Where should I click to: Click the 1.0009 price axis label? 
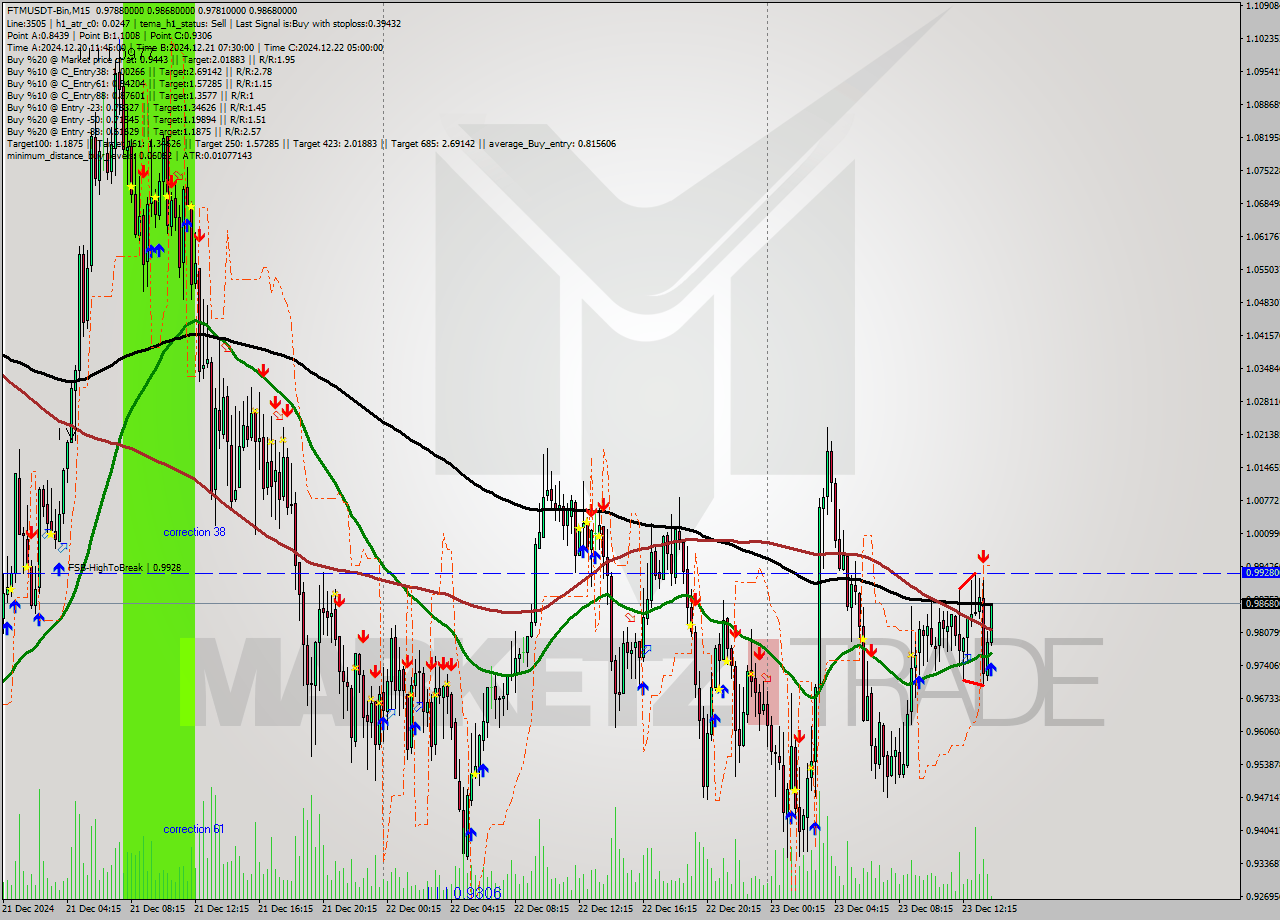(x=1263, y=533)
